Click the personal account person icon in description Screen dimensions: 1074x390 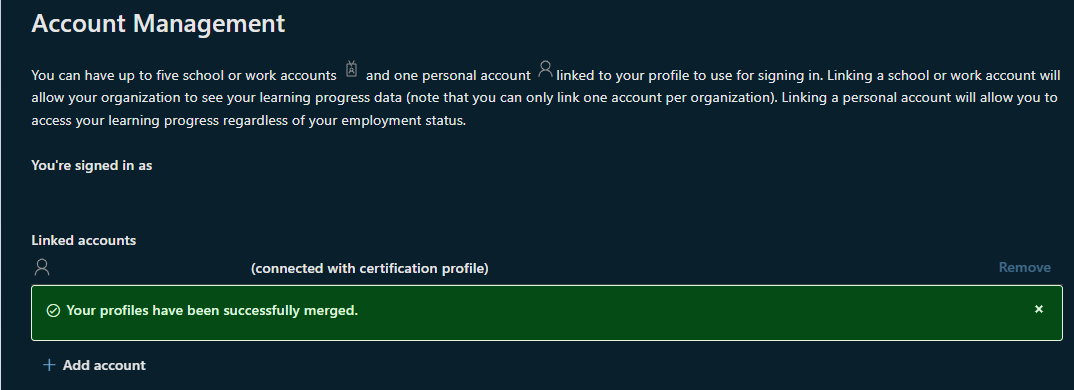(x=545, y=69)
